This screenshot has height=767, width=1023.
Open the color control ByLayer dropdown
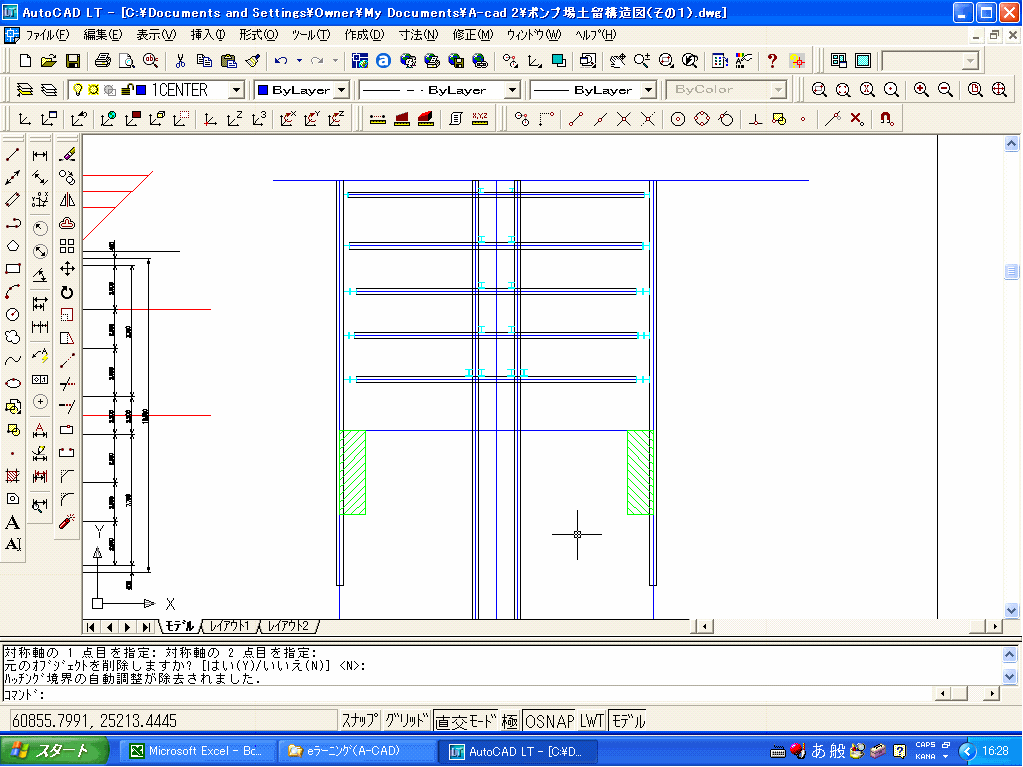click(x=342, y=89)
